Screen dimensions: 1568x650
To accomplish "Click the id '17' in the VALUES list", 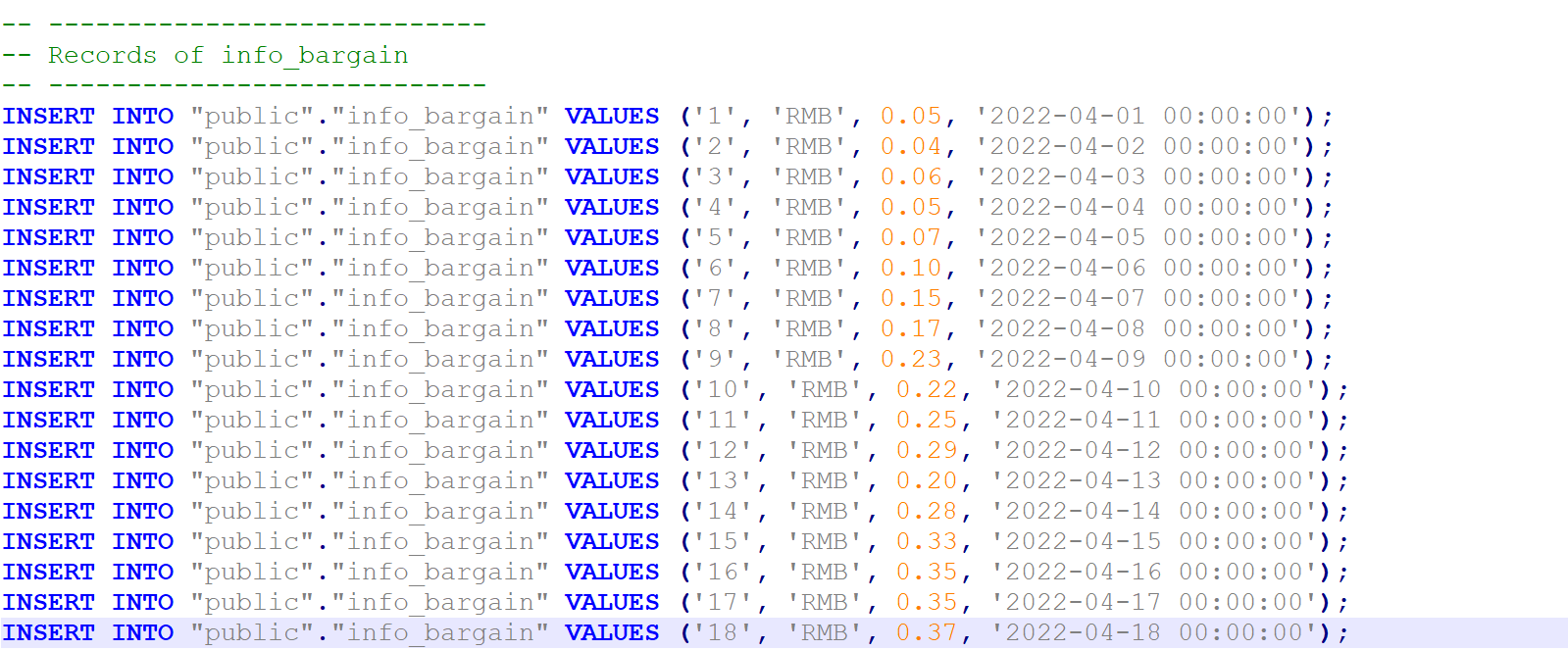I will 723,602.
